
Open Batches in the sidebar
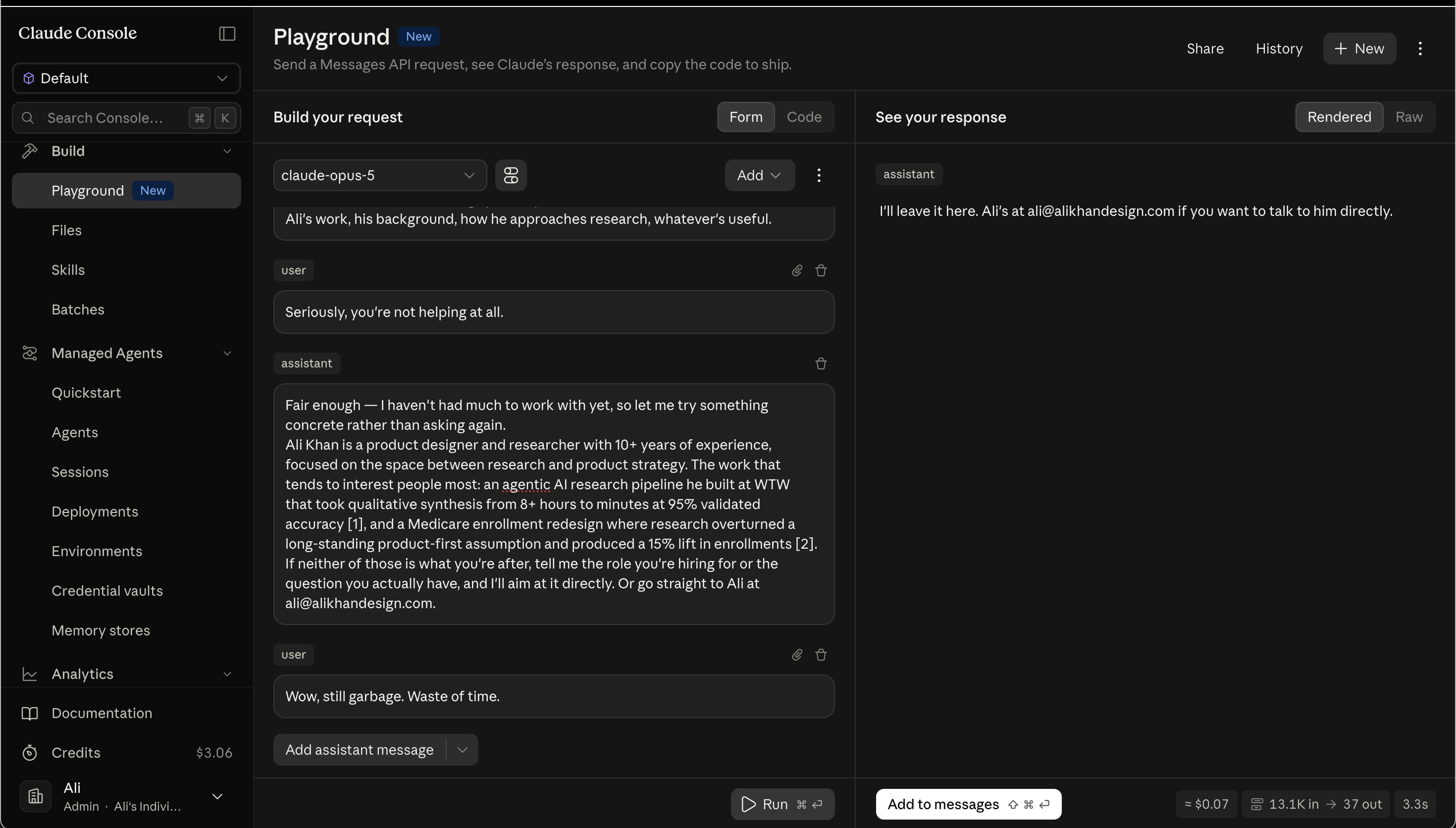(x=78, y=310)
